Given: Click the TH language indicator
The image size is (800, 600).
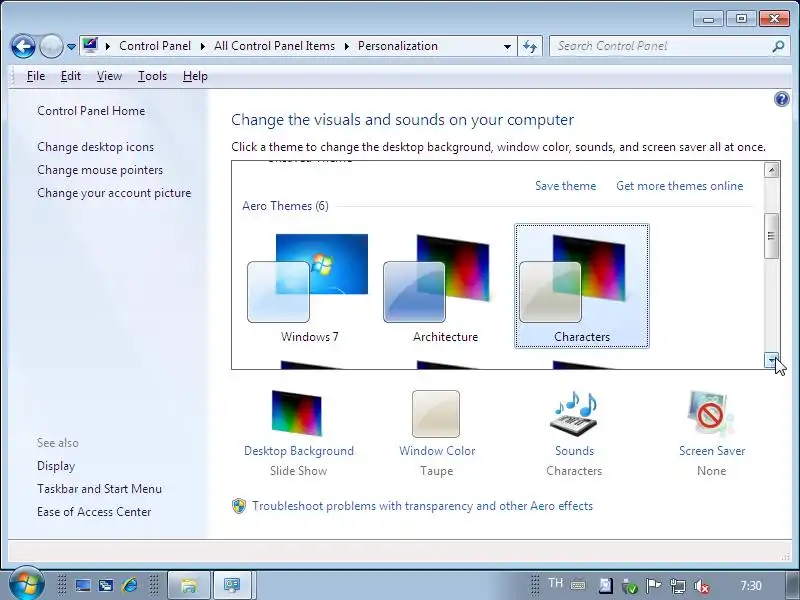Looking at the screenshot, I should (555, 583).
